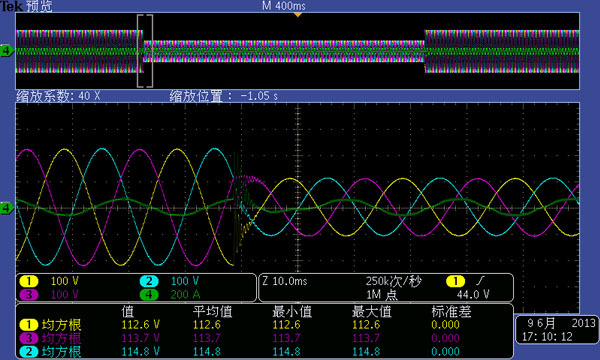This screenshot has width=600, height=360.
Task: Click the trigger source channel 1 icon
Action: 455,281
